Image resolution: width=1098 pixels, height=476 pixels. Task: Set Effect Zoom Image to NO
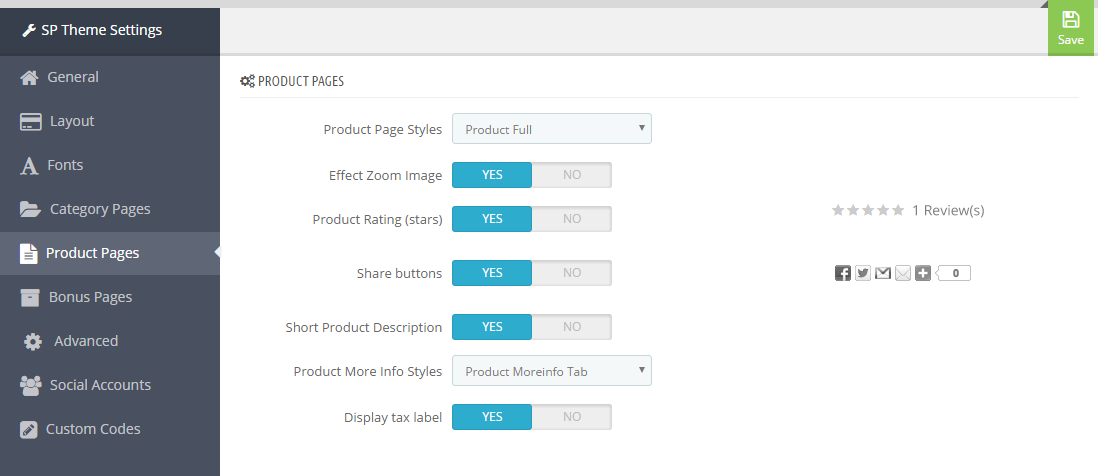[571, 175]
